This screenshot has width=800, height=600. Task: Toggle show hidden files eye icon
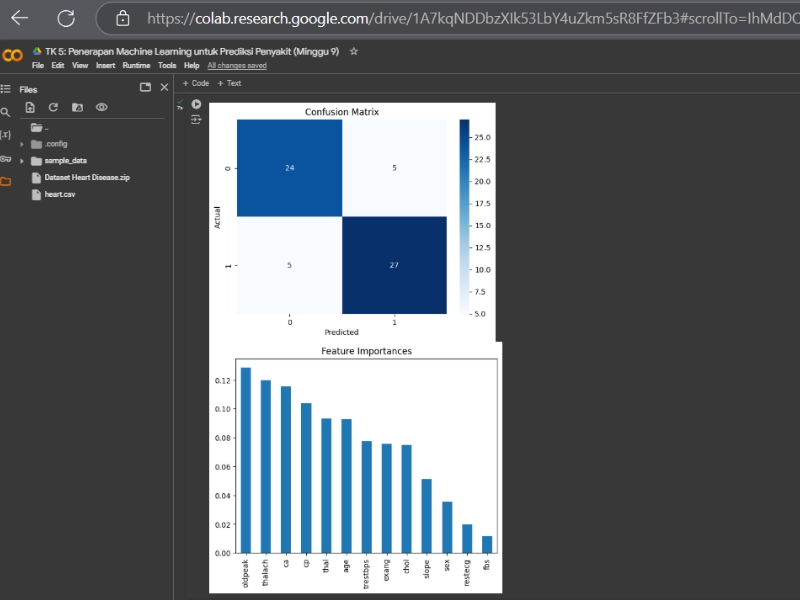click(102, 107)
